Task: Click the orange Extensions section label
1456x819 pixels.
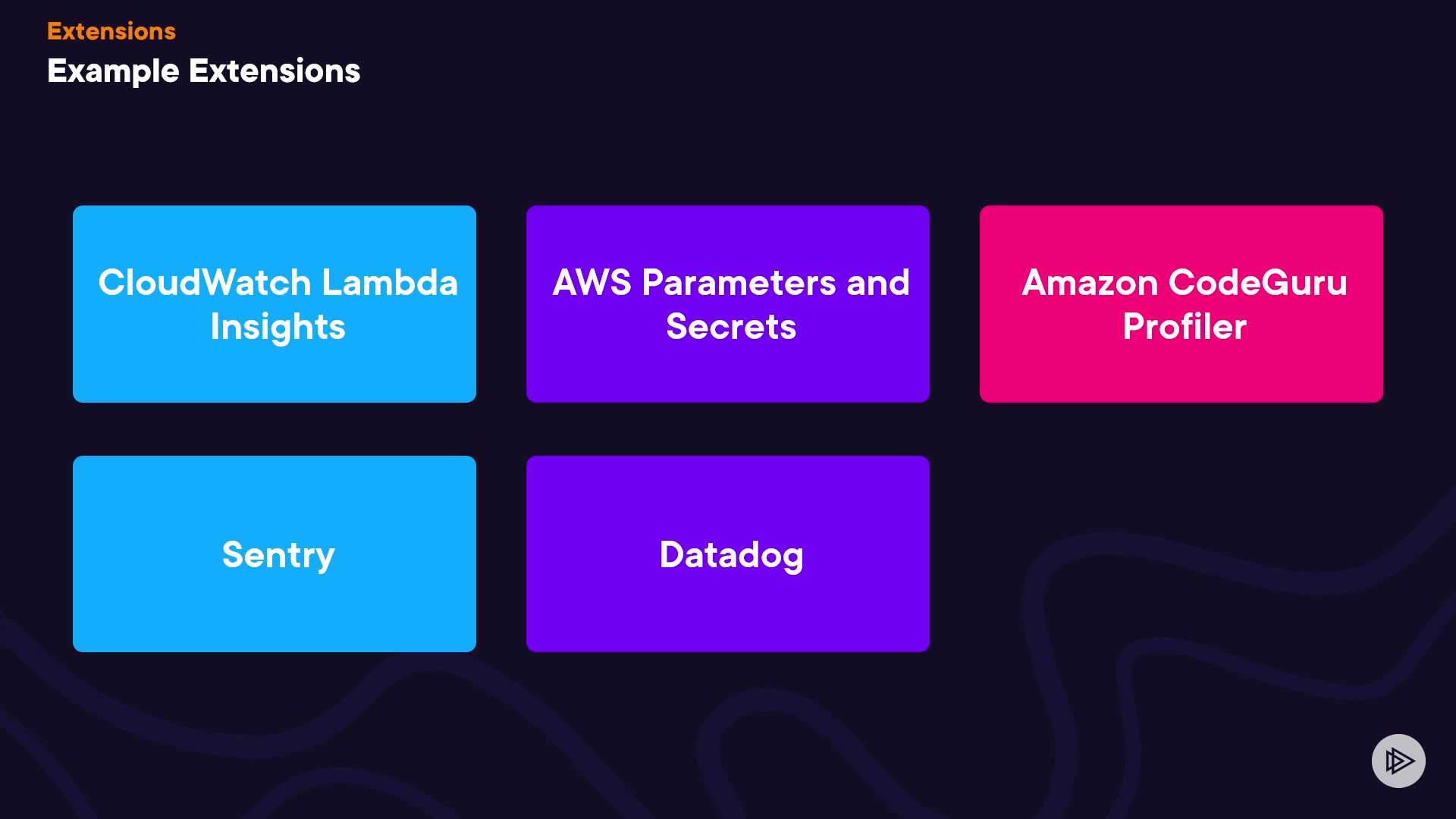Action: pyautogui.click(x=111, y=31)
